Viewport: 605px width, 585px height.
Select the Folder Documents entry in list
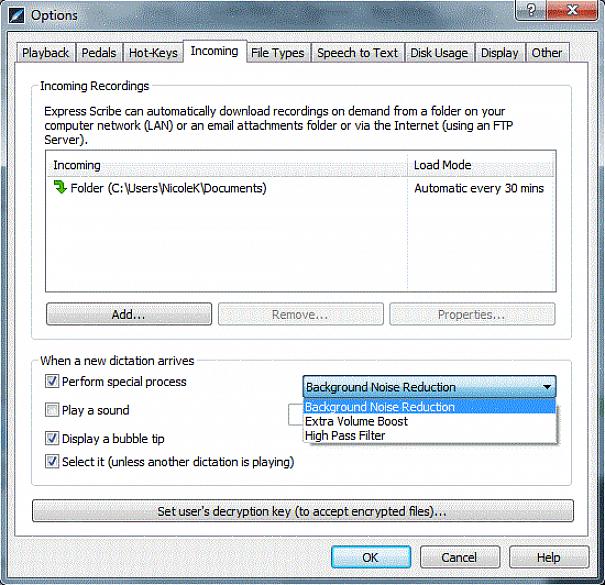coord(168,187)
